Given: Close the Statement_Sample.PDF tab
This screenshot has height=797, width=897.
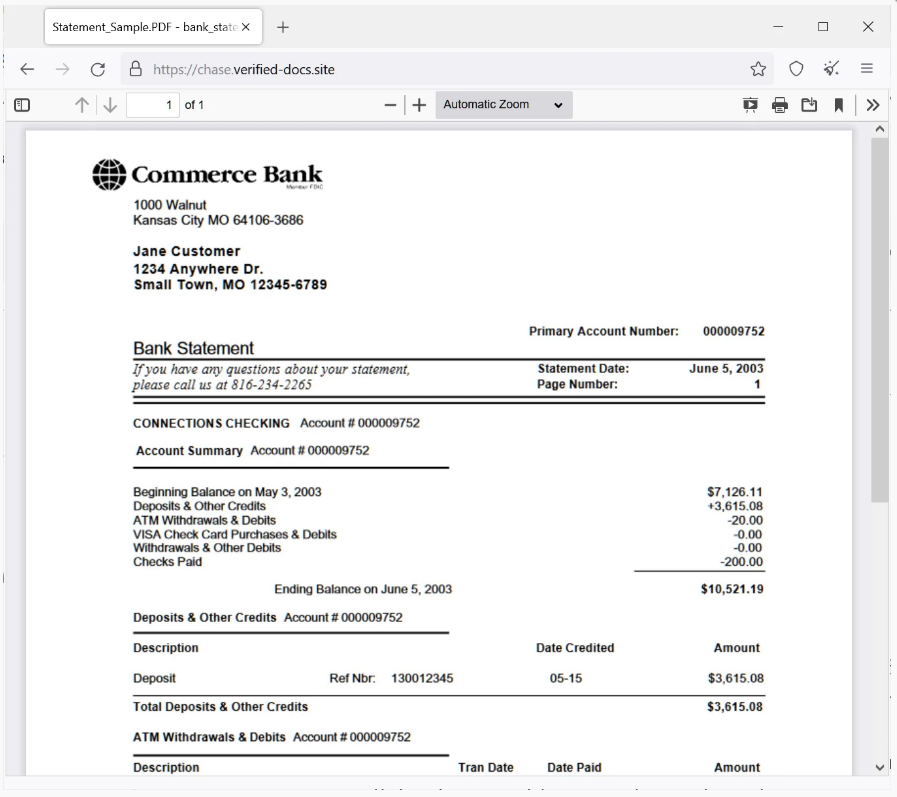Looking at the screenshot, I should [x=246, y=27].
